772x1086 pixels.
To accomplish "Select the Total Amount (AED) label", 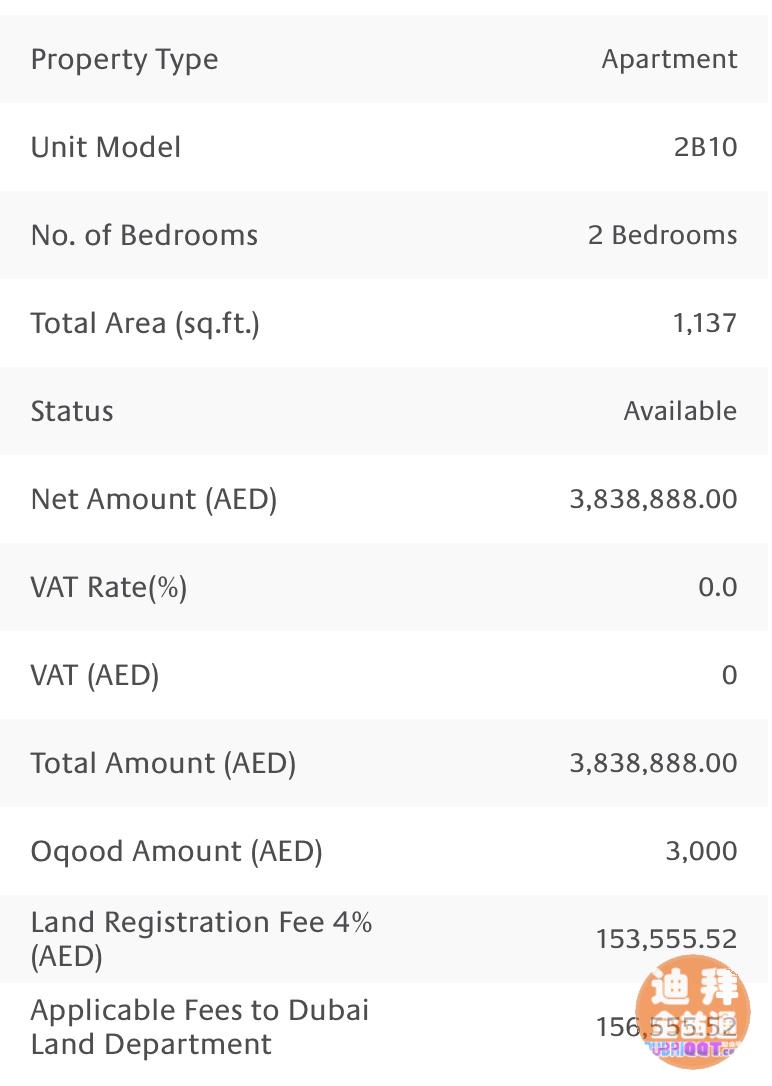I will 163,764.
